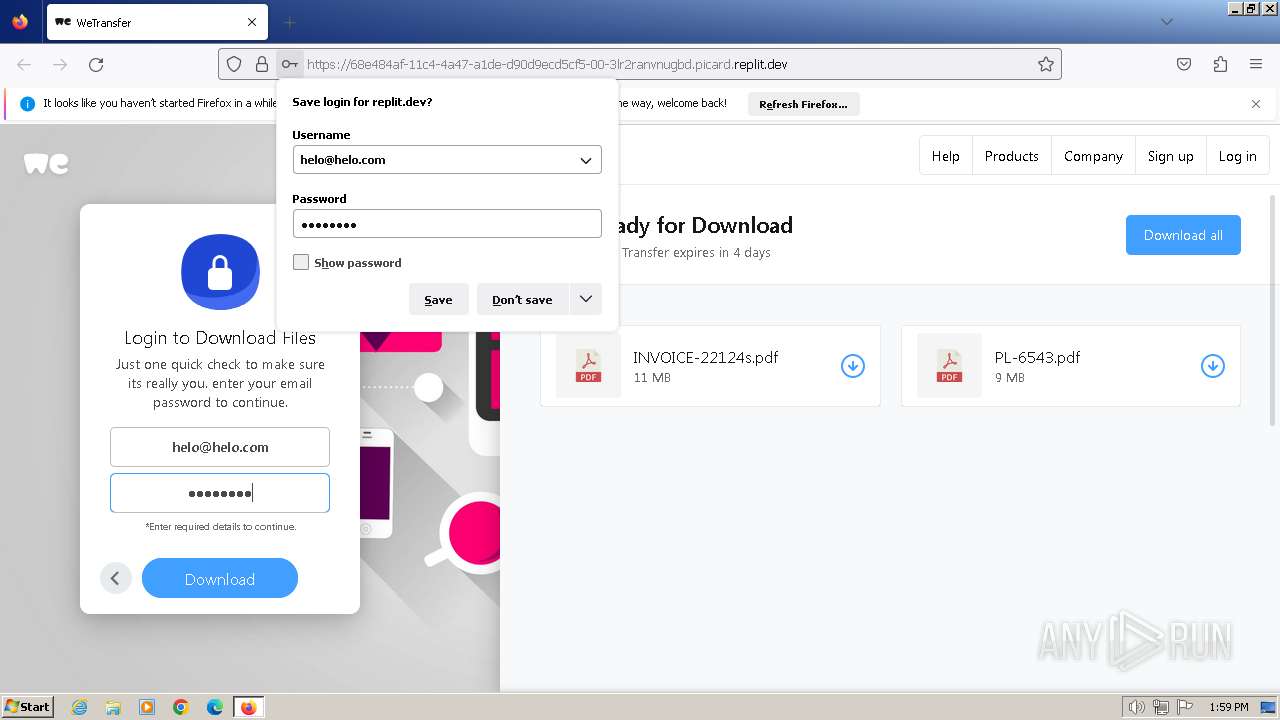
Task: Launch Microsoft Edge from taskbar
Action: click(x=215, y=707)
